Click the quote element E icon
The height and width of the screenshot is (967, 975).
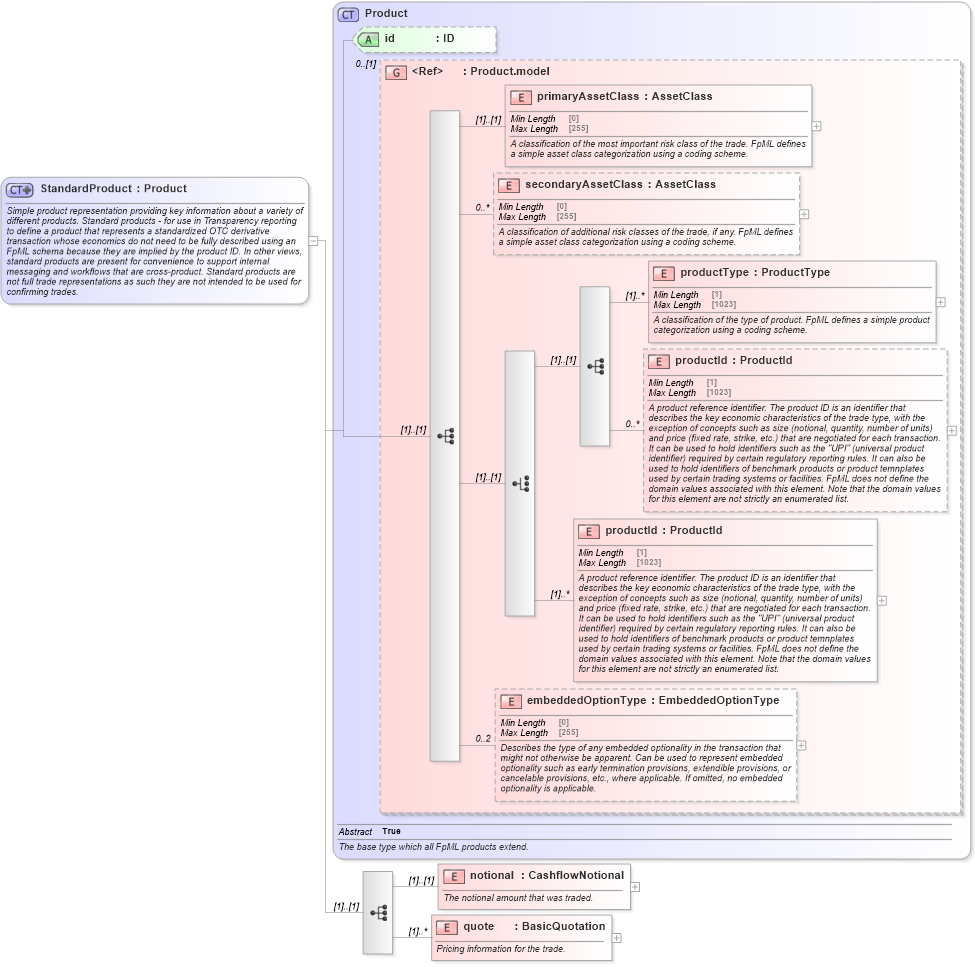click(446, 926)
